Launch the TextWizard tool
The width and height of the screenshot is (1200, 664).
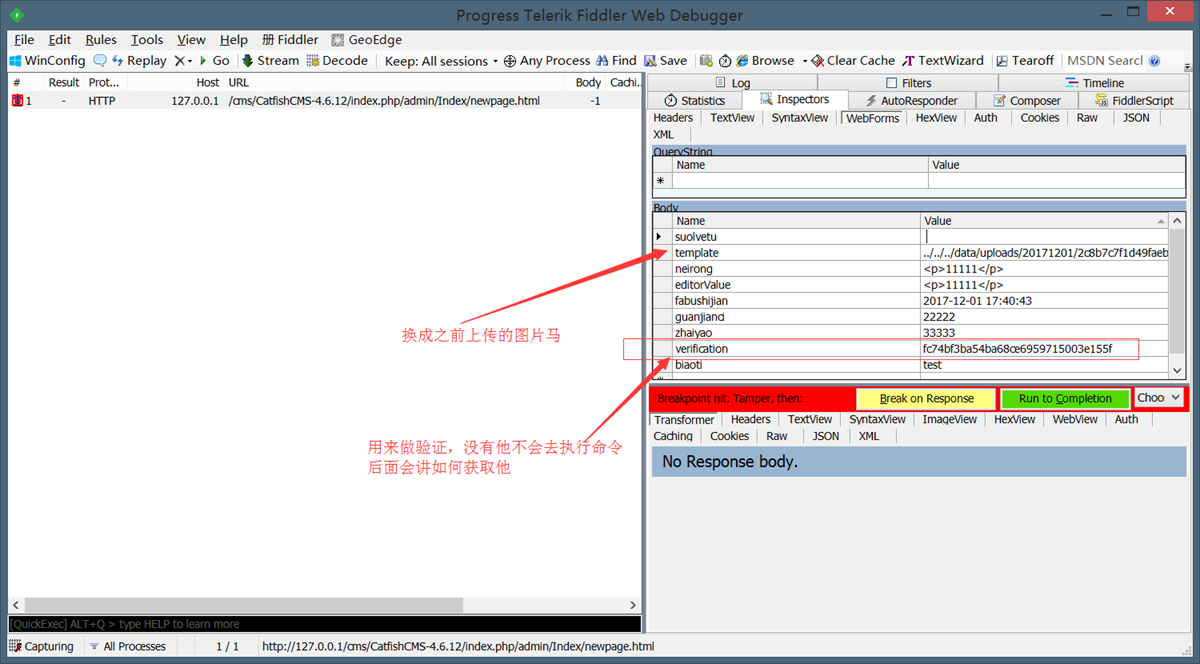point(943,60)
